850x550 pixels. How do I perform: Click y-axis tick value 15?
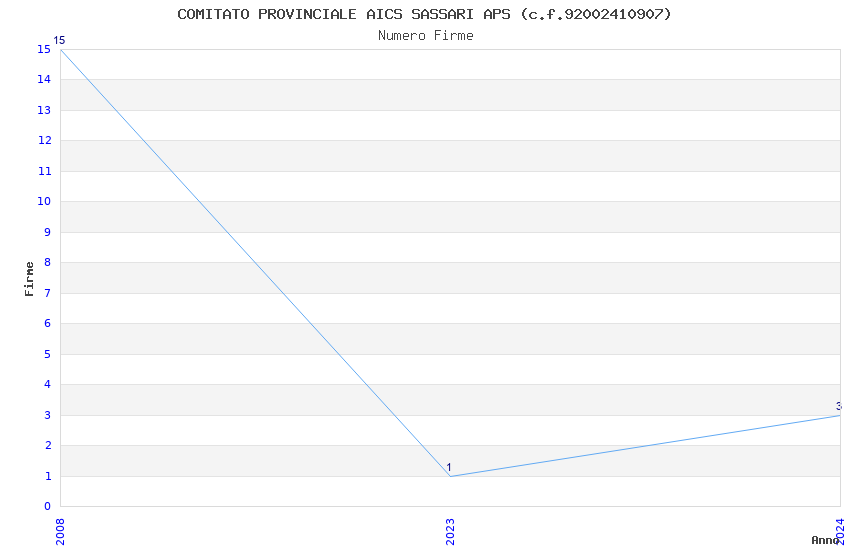point(44,50)
